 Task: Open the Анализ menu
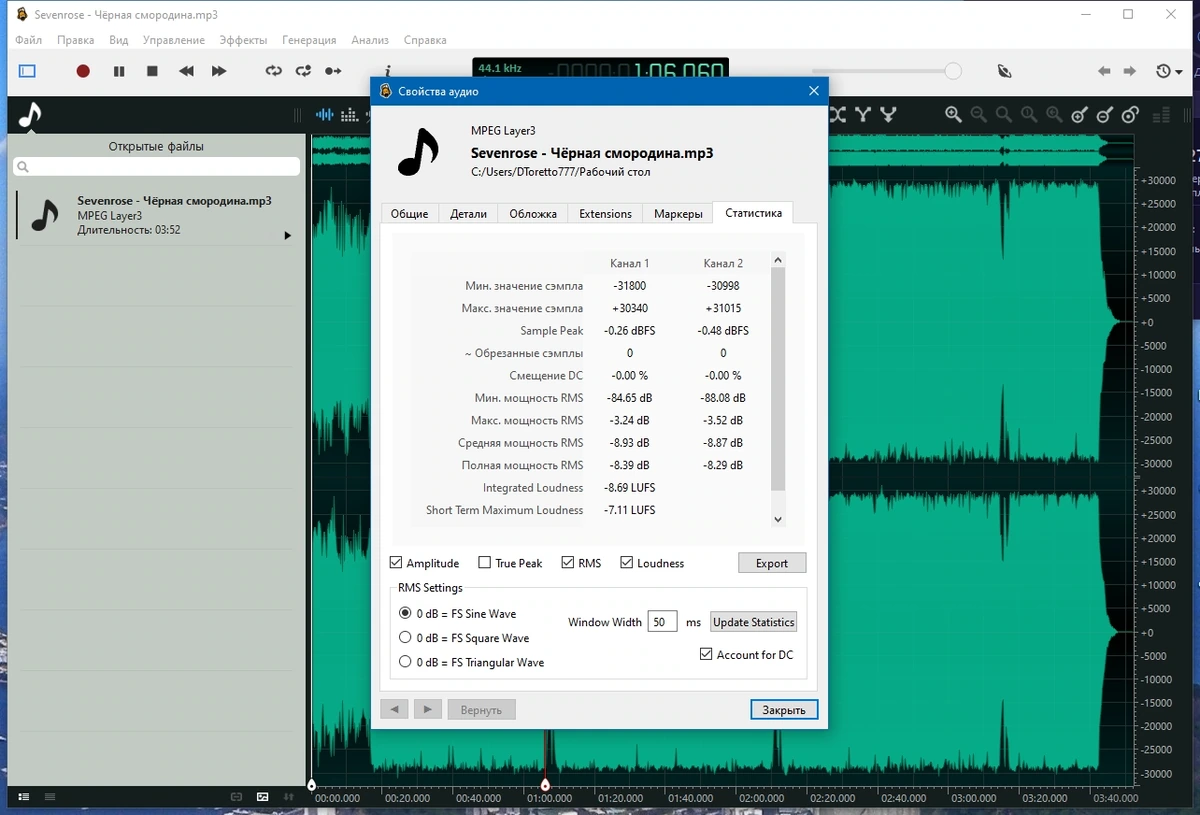pos(370,40)
